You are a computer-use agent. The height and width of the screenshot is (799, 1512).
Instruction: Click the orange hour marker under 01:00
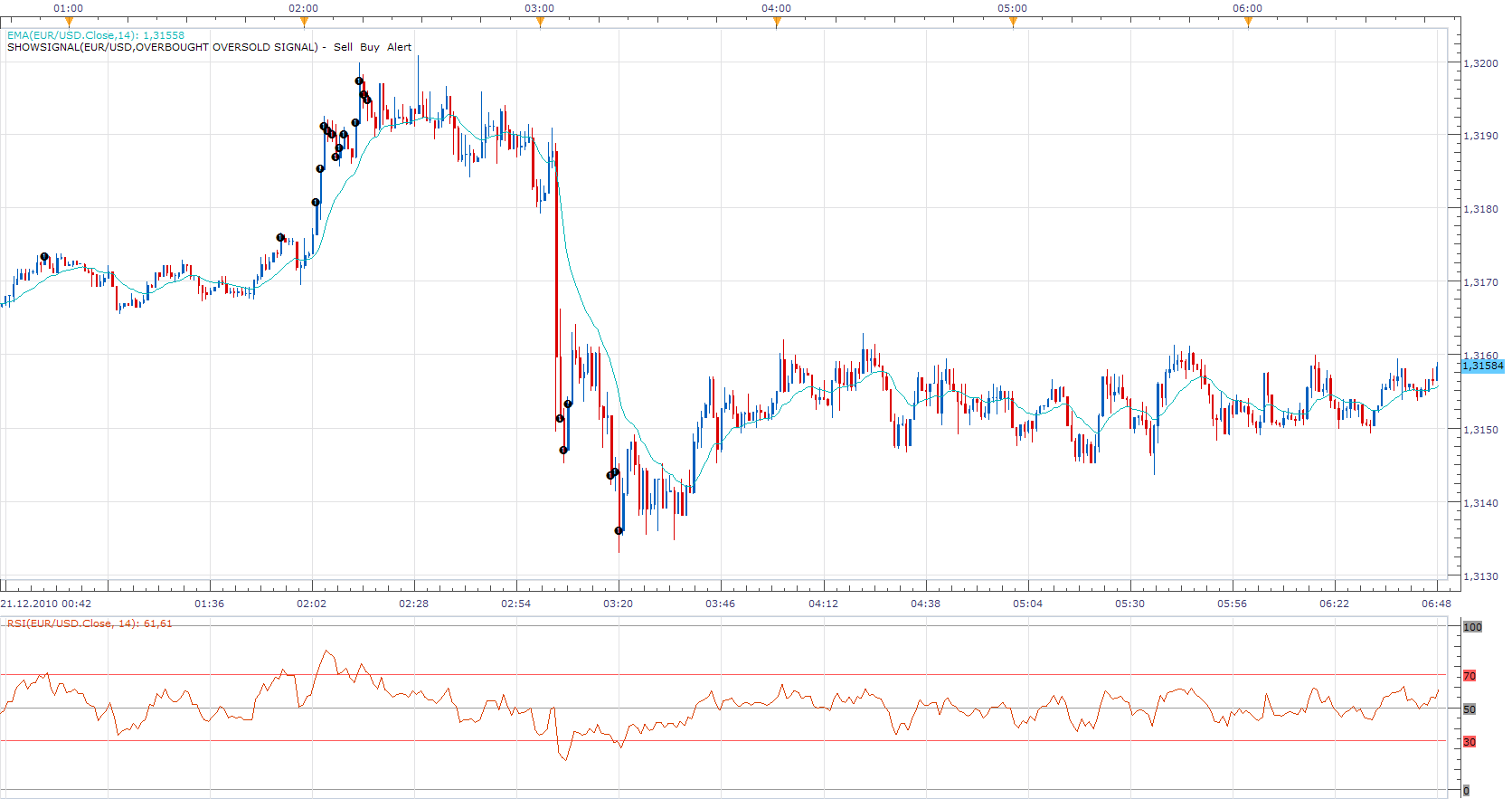pyautogui.click(x=69, y=23)
